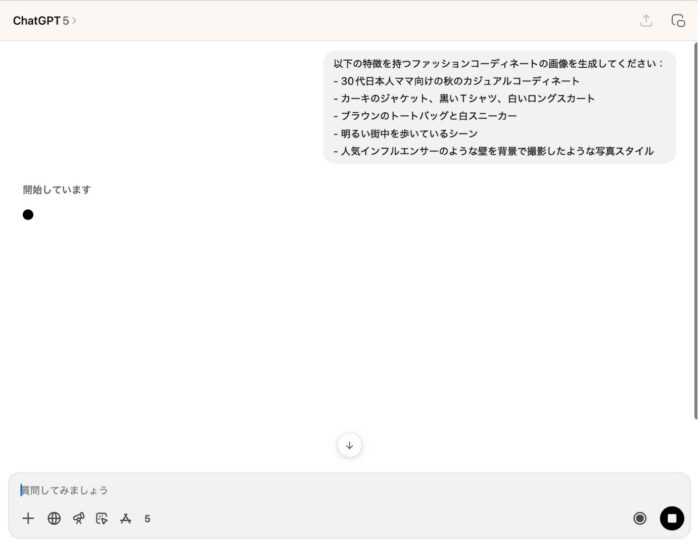Click the A-shaped apps icon in composer
This screenshot has height=546, width=700.
pyautogui.click(x=125, y=518)
